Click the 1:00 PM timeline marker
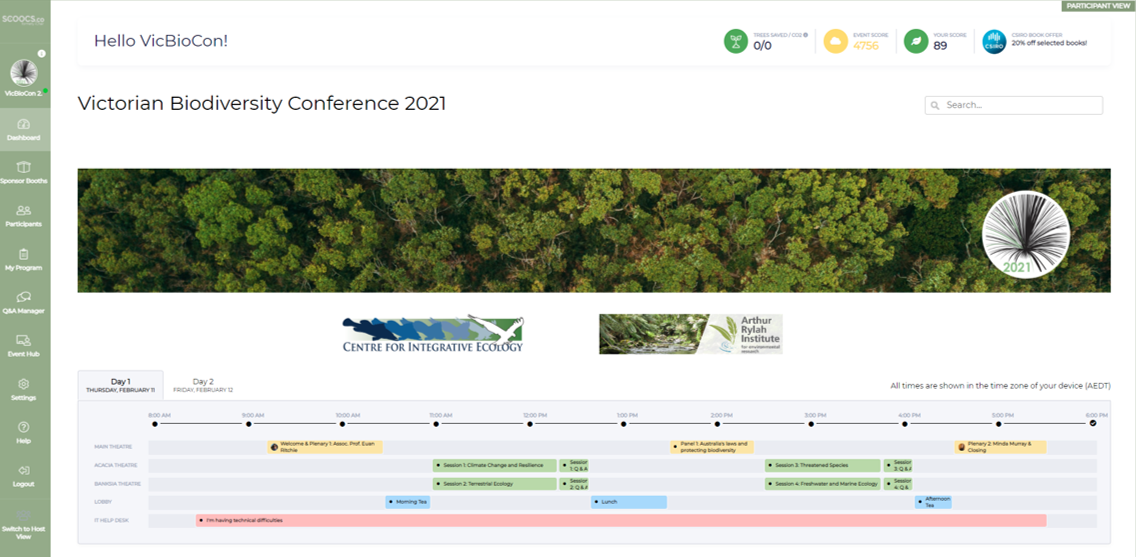The height and width of the screenshot is (557, 1136). coord(624,424)
